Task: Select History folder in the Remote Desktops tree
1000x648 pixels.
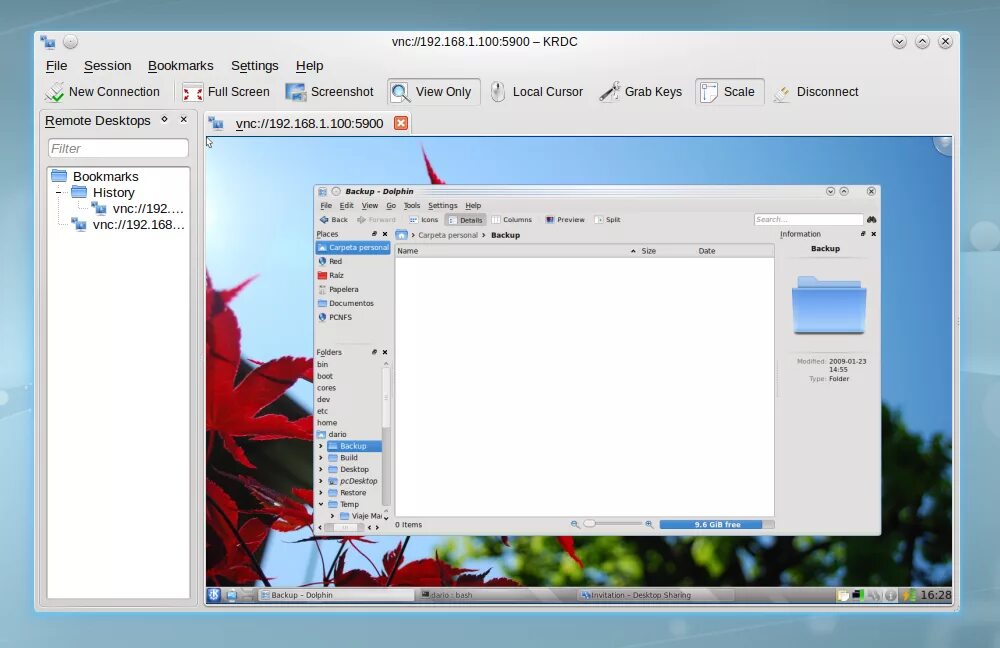Action: pyautogui.click(x=114, y=193)
